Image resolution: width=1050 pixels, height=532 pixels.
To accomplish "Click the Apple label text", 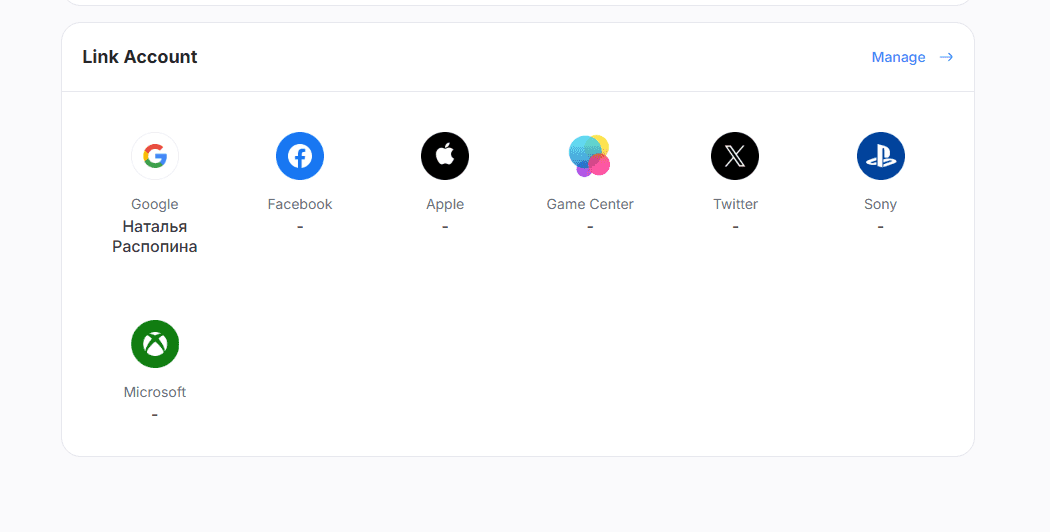I will (x=445, y=204).
